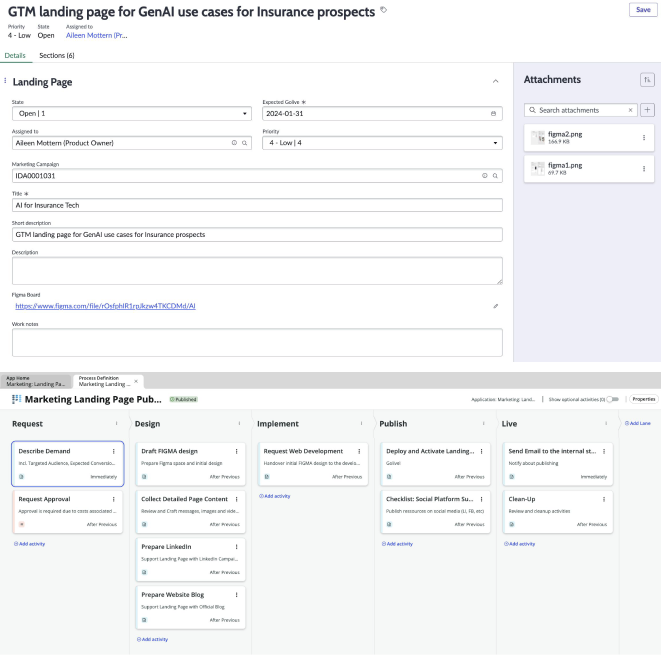Switch to the Sections (6) tab
This screenshot has width=661, height=655.
(58, 56)
